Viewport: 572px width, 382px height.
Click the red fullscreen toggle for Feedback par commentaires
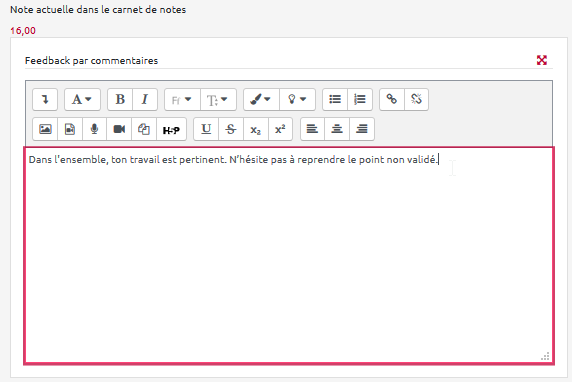pos(542,60)
